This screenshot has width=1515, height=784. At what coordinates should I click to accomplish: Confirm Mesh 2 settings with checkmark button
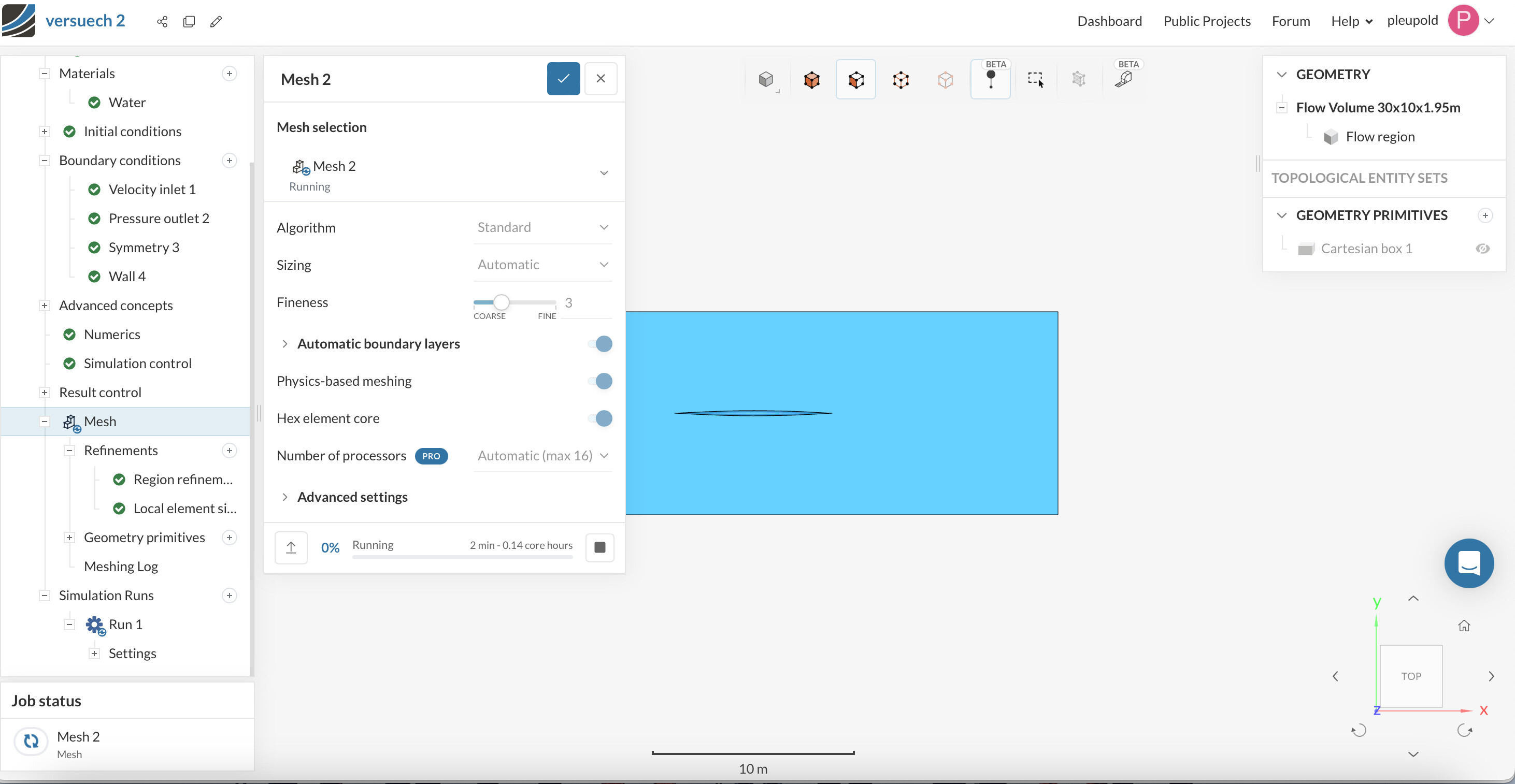click(x=563, y=79)
